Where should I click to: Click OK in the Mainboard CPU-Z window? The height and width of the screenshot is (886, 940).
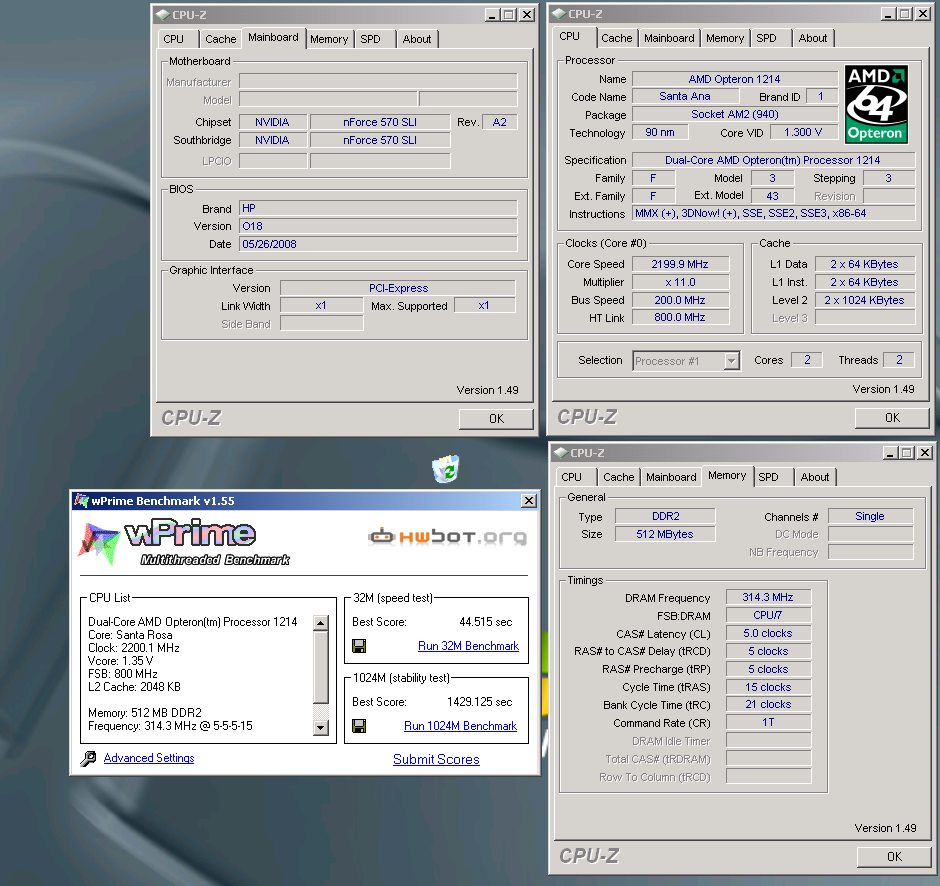point(496,418)
